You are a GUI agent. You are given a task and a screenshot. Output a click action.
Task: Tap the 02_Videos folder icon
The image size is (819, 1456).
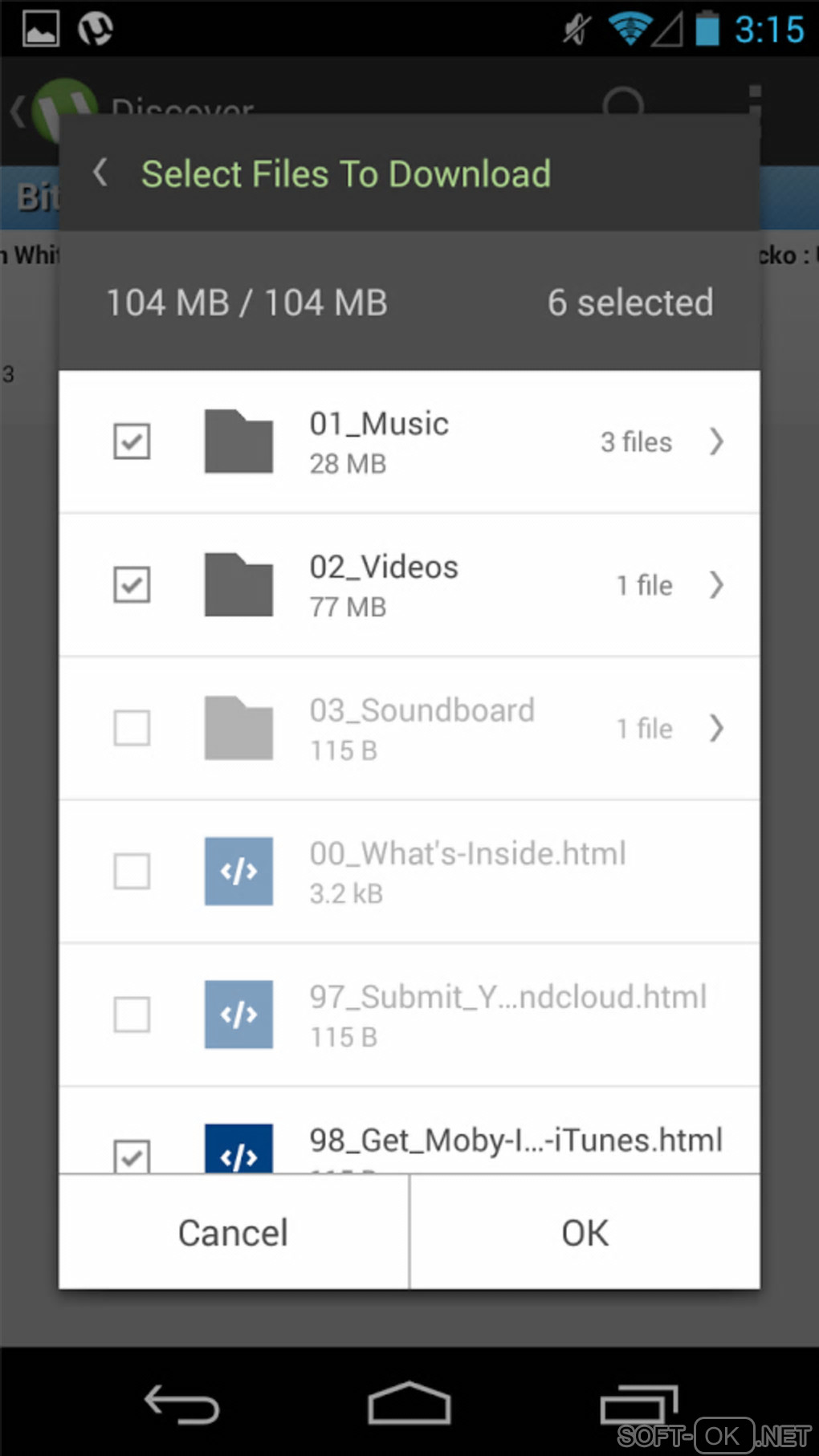pyautogui.click(x=238, y=584)
